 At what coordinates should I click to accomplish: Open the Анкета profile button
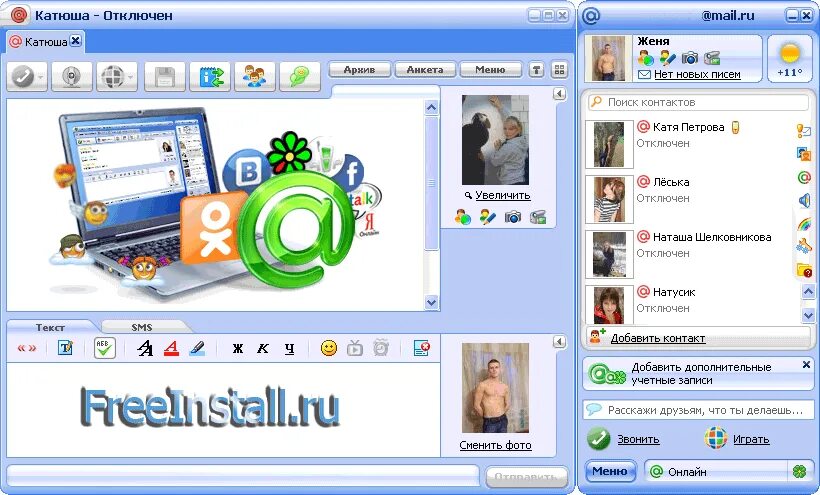[x=425, y=70]
